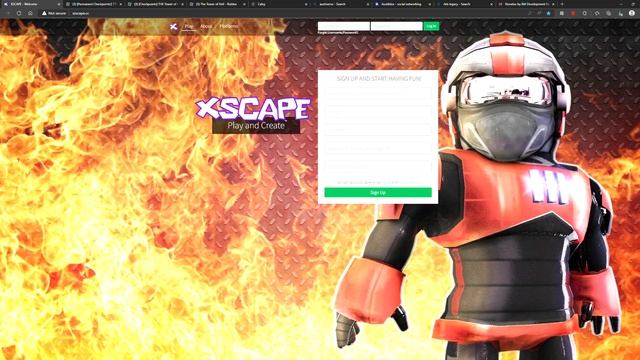Open the About nav link
640x360 pixels.
pos(206,26)
